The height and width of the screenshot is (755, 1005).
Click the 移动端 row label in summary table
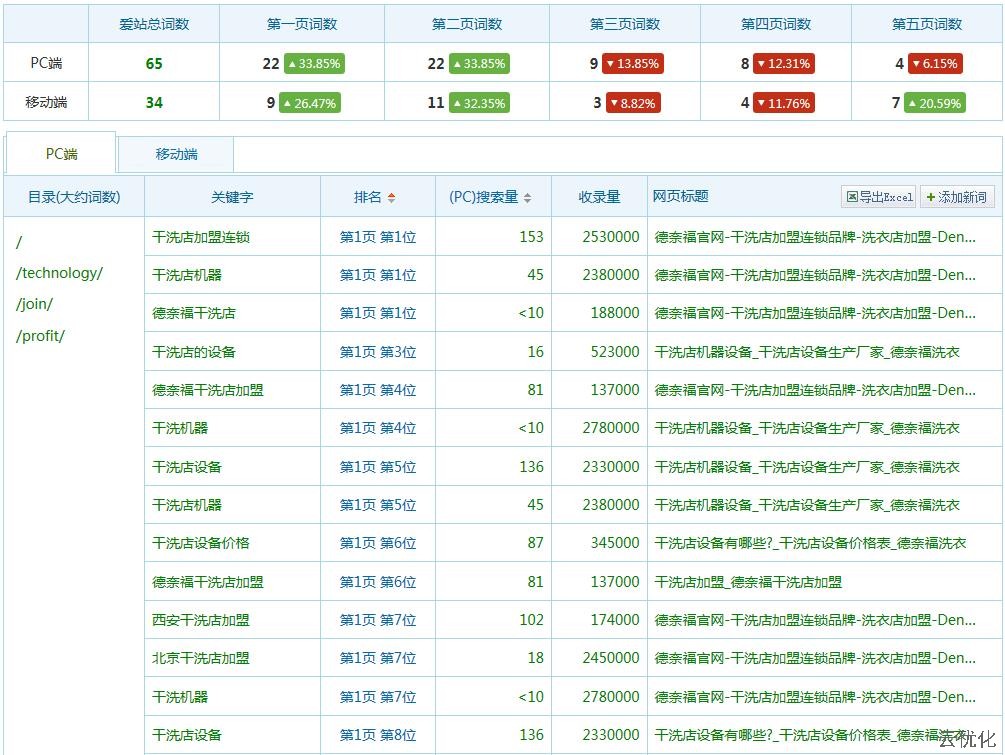(x=46, y=102)
